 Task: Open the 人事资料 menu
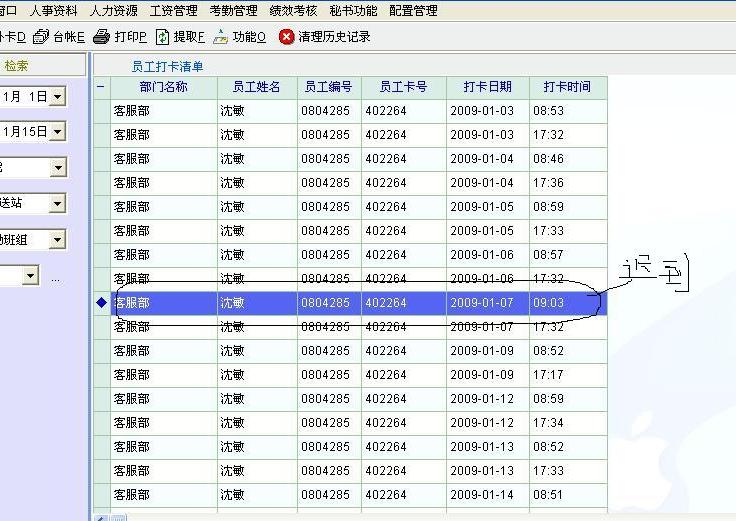53,11
